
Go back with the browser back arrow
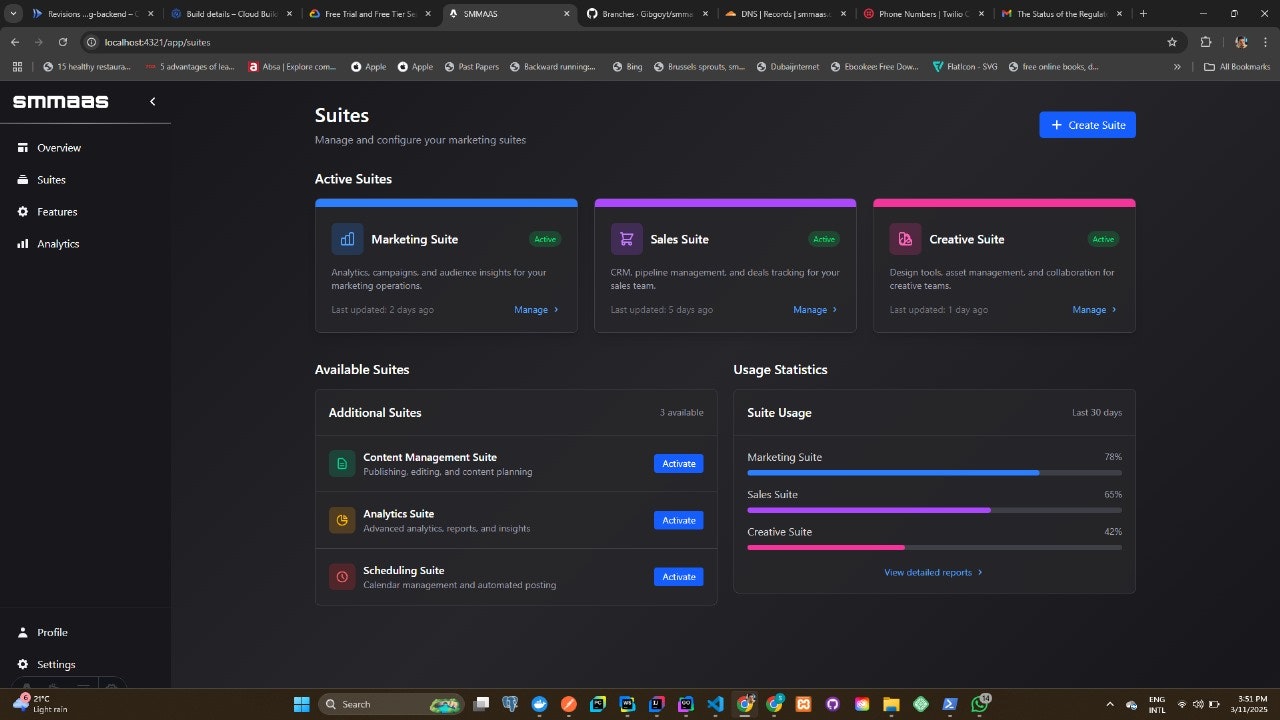(14, 42)
